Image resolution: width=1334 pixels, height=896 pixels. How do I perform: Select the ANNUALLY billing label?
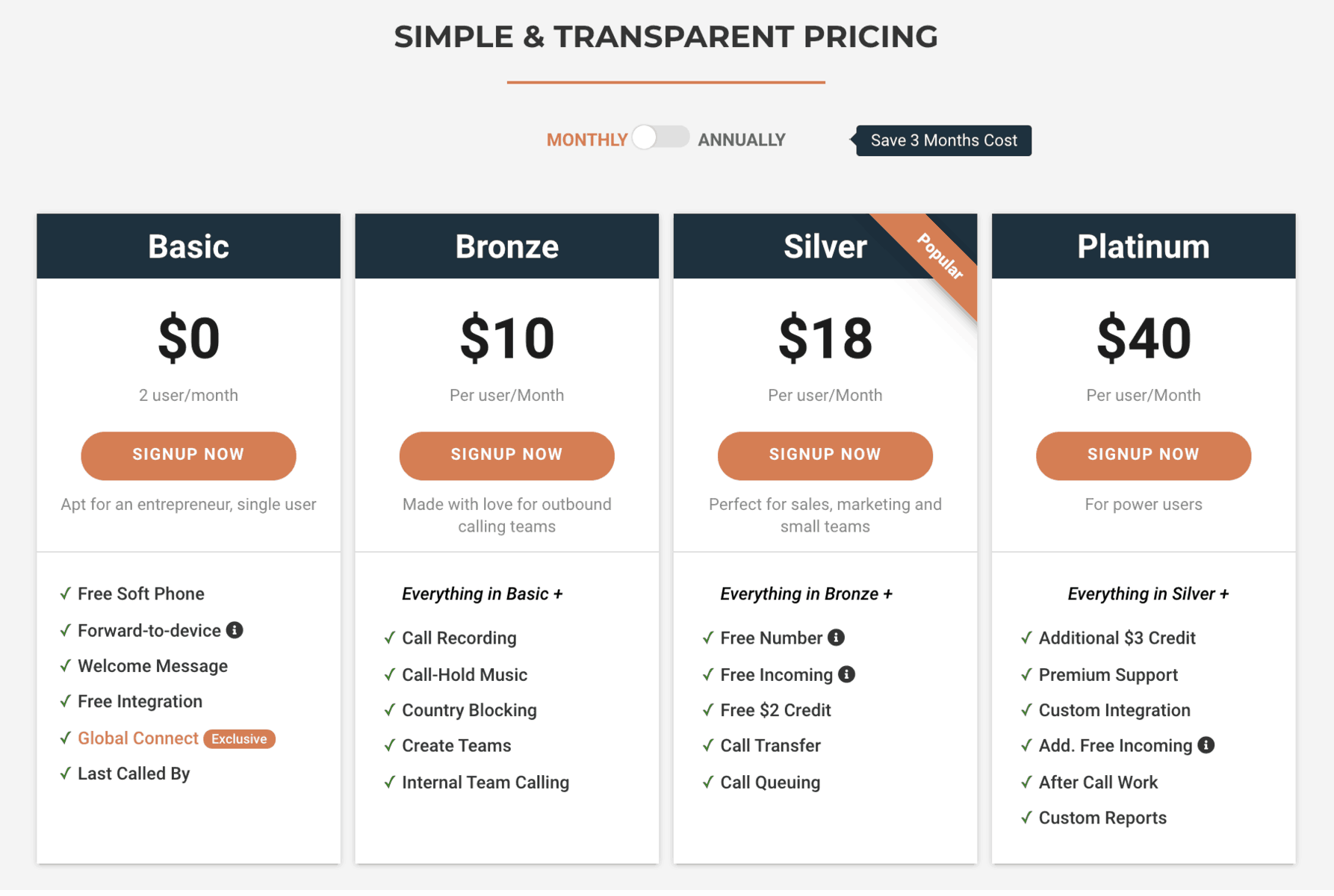[x=741, y=140]
